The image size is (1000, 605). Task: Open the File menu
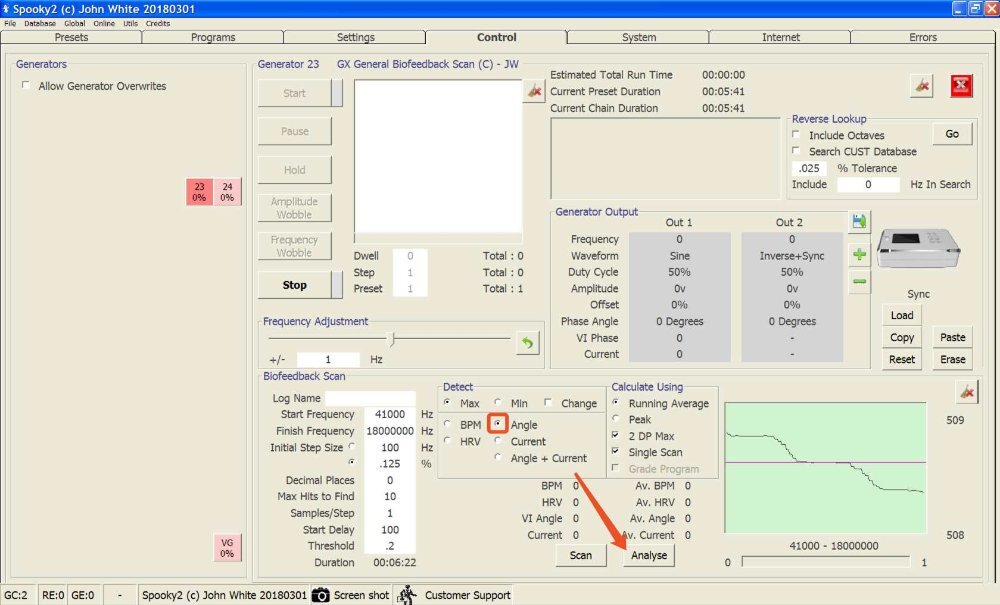click(10, 23)
